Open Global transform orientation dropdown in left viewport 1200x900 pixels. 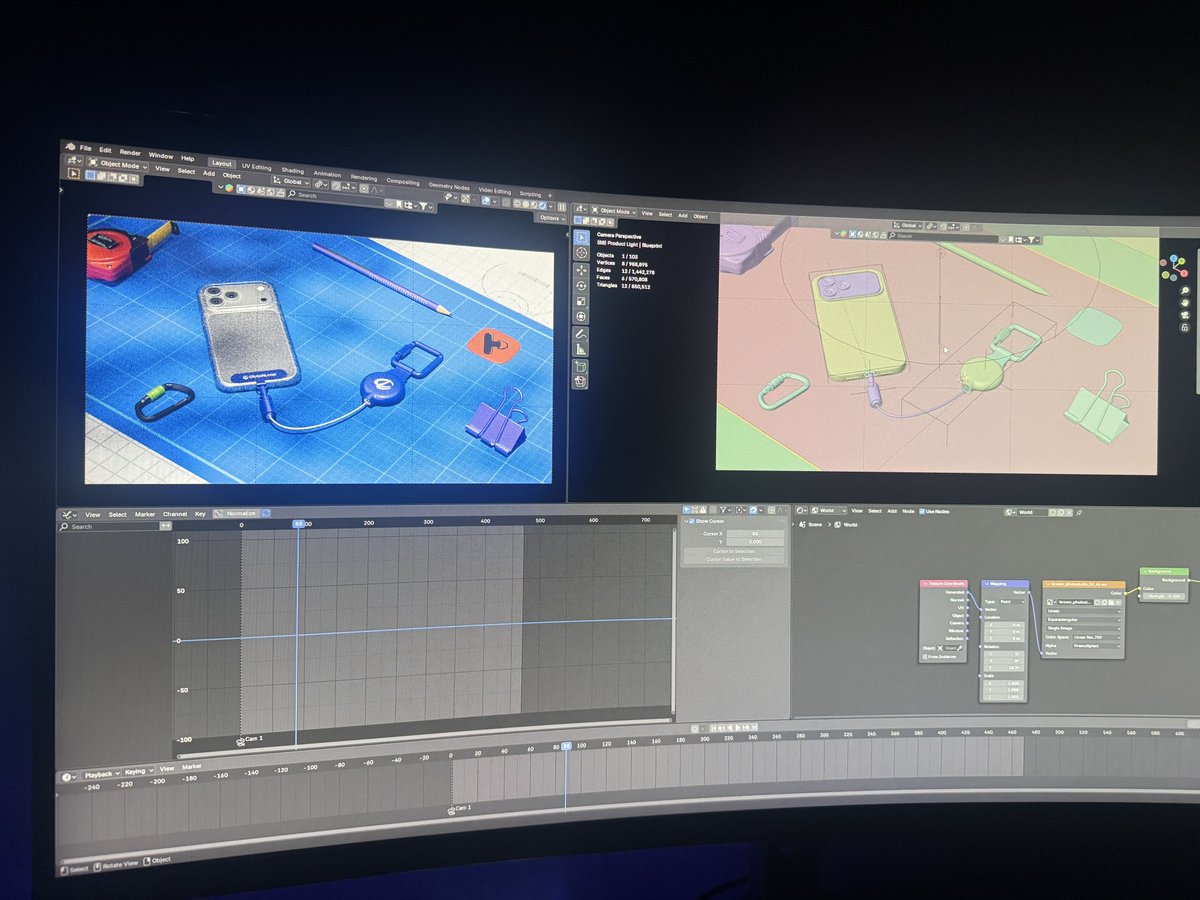click(x=292, y=182)
